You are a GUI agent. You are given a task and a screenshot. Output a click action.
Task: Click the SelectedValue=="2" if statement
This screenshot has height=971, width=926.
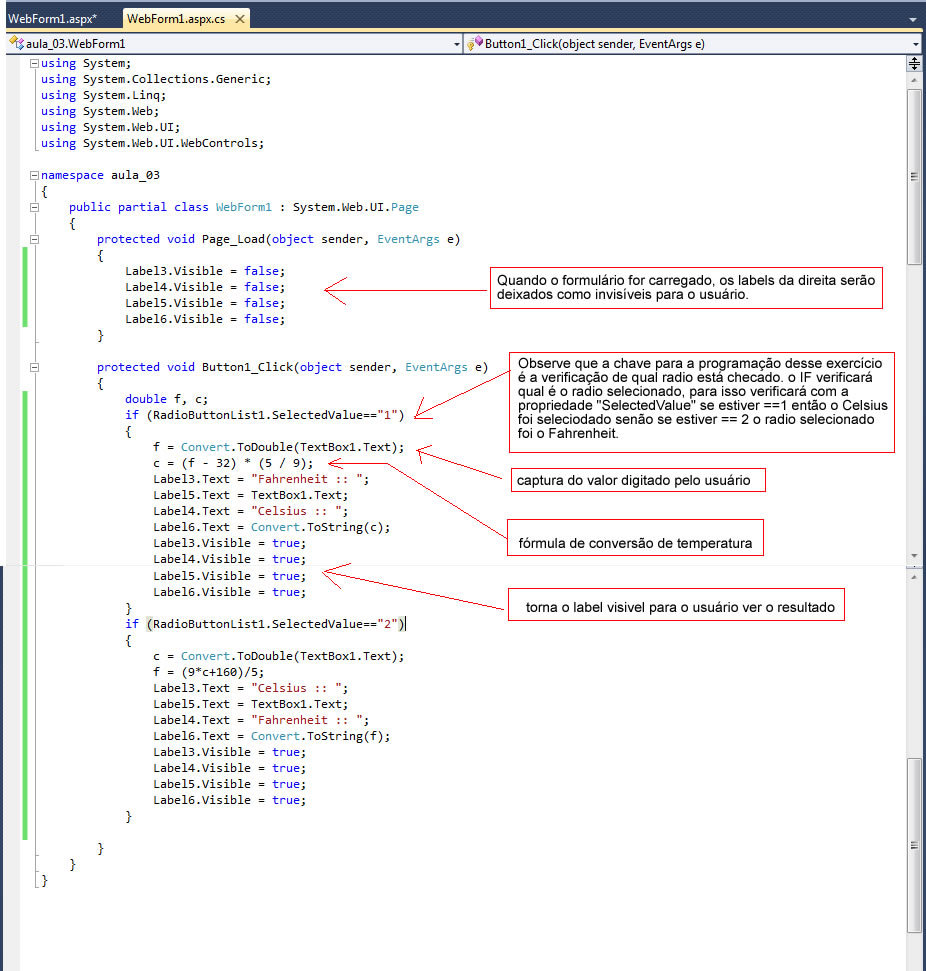pos(264,624)
